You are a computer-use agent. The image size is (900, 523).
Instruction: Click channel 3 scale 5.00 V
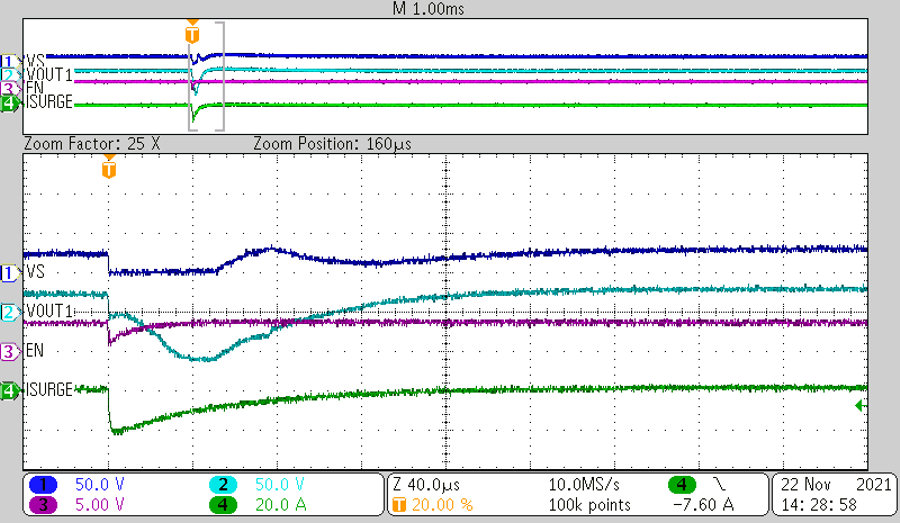coord(99,505)
